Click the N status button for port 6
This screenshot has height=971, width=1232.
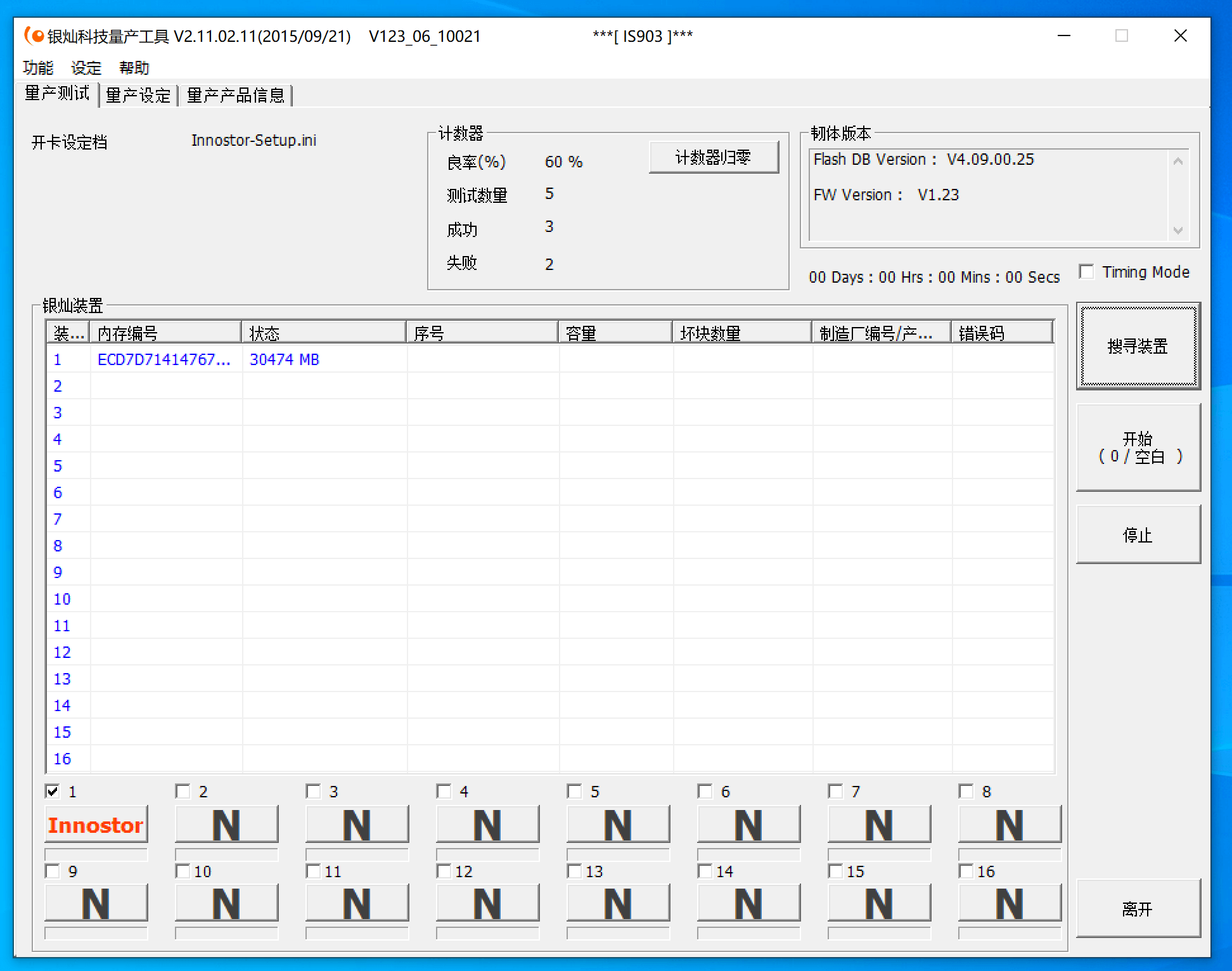748,825
